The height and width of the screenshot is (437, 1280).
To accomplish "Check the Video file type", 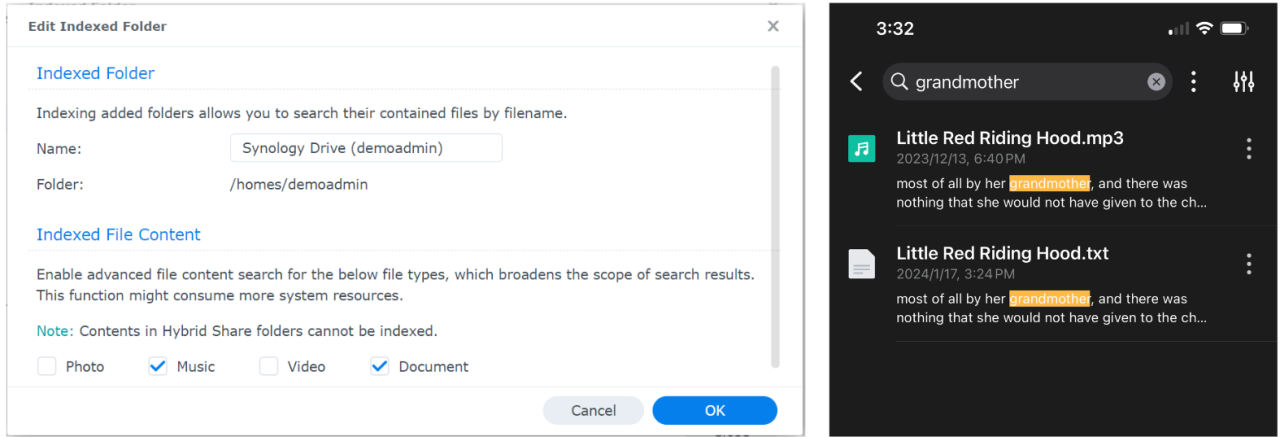I will [269, 367].
